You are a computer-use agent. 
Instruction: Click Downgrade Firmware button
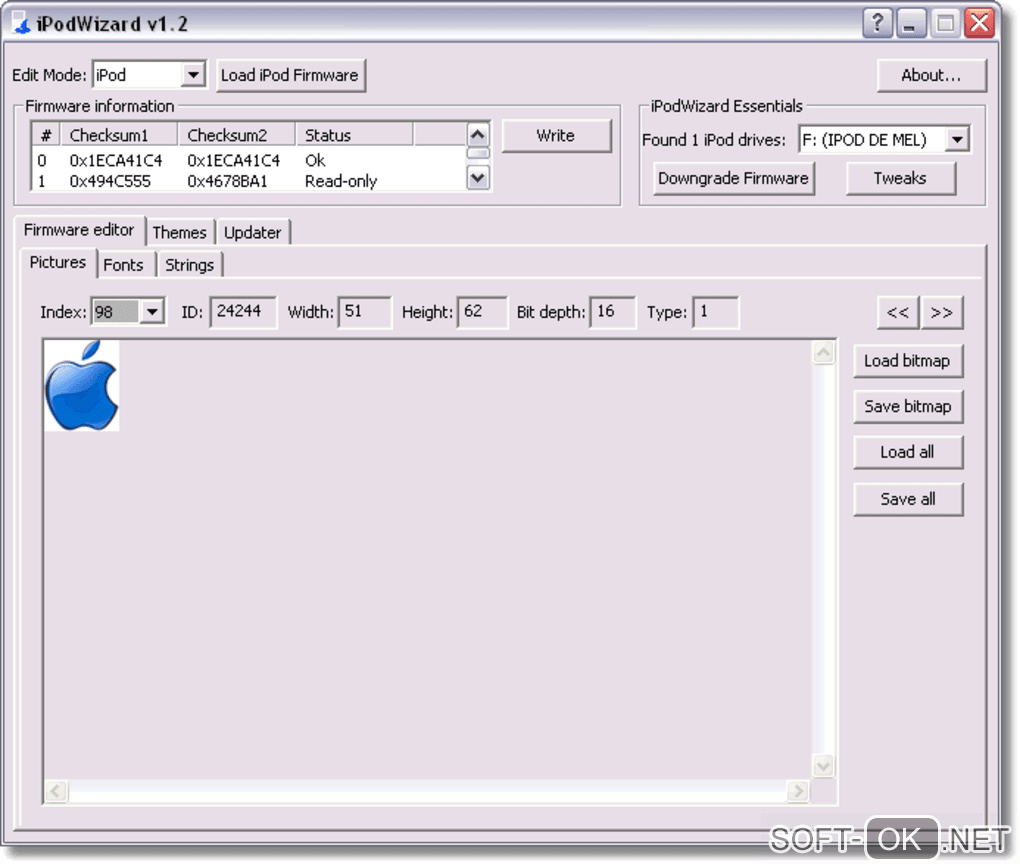pyautogui.click(x=733, y=178)
